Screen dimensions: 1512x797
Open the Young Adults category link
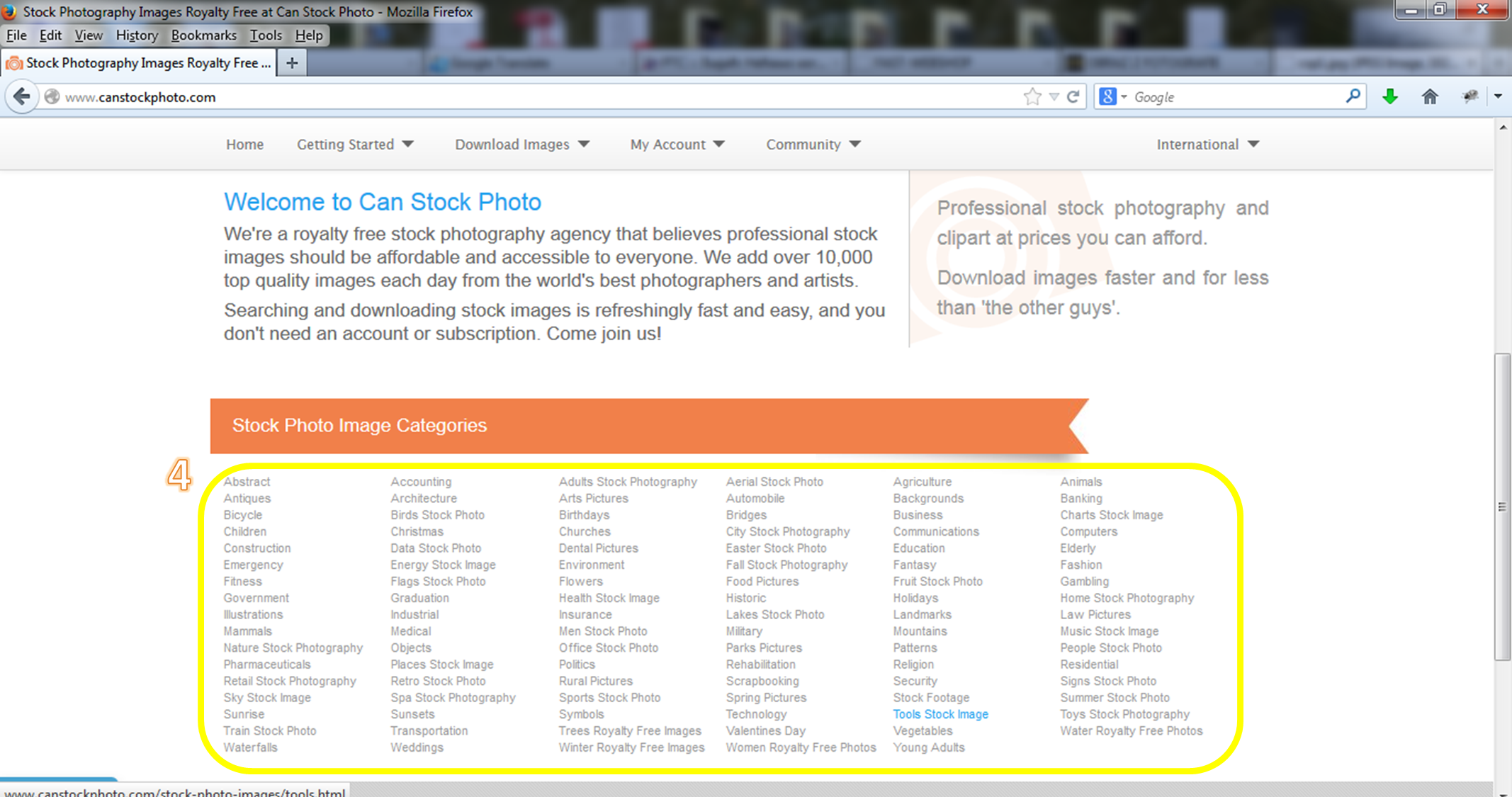pos(929,747)
